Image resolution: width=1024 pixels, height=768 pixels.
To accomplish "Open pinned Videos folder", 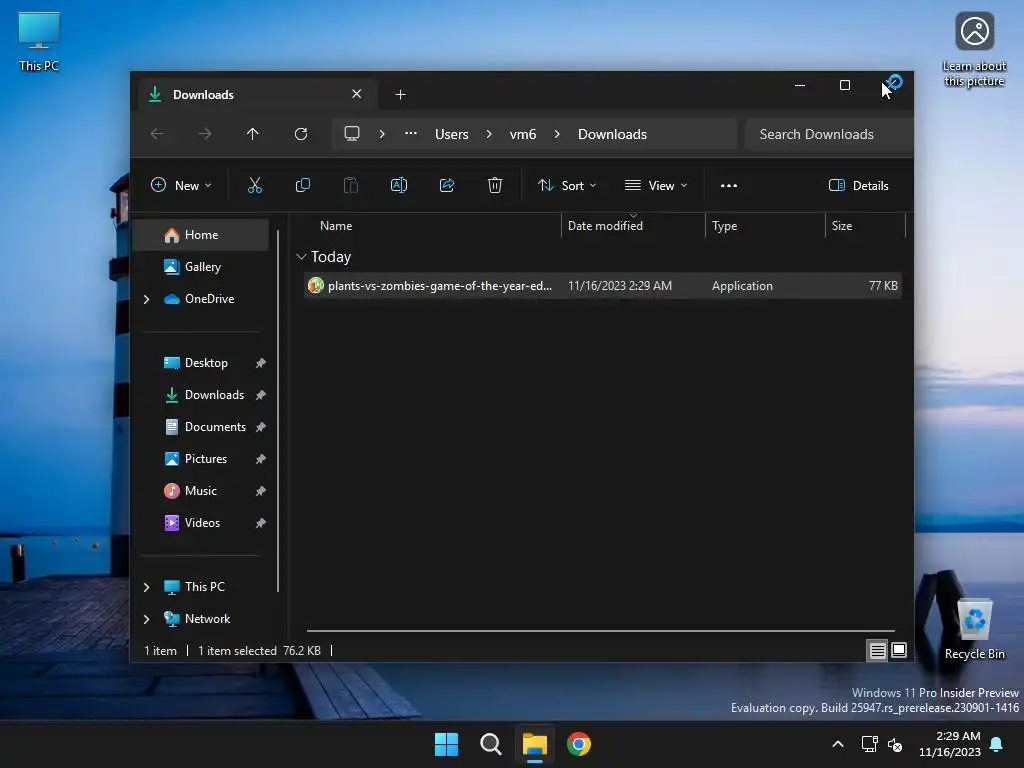I will click(x=202, y=522).
